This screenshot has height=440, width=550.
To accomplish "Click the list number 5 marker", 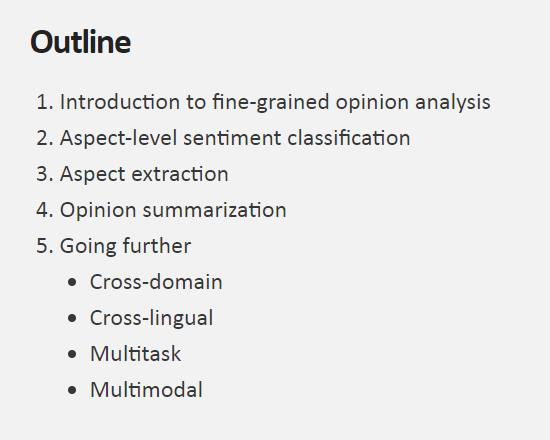I will coord(45,246).
